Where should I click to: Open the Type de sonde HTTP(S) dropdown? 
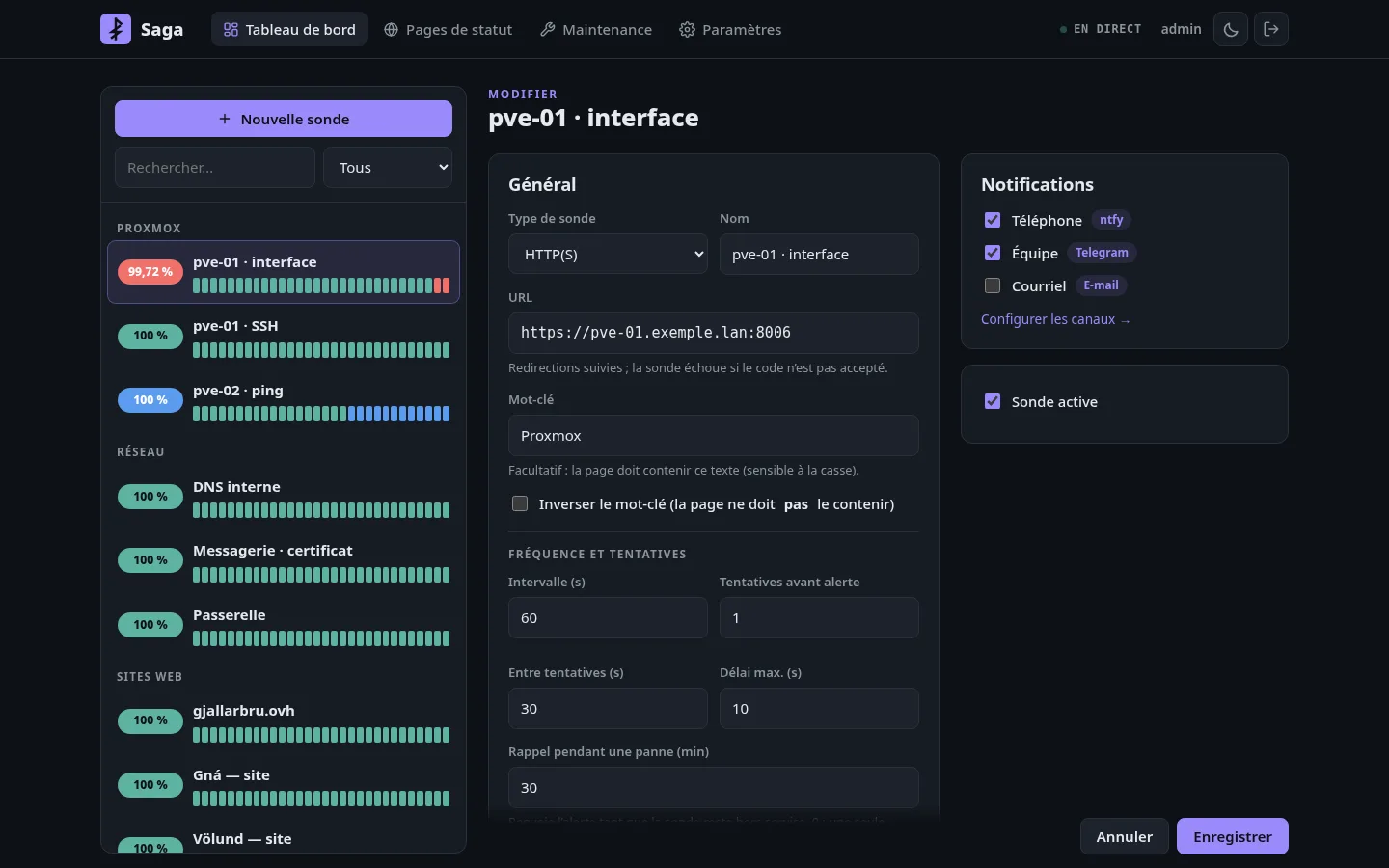(608, 255)
